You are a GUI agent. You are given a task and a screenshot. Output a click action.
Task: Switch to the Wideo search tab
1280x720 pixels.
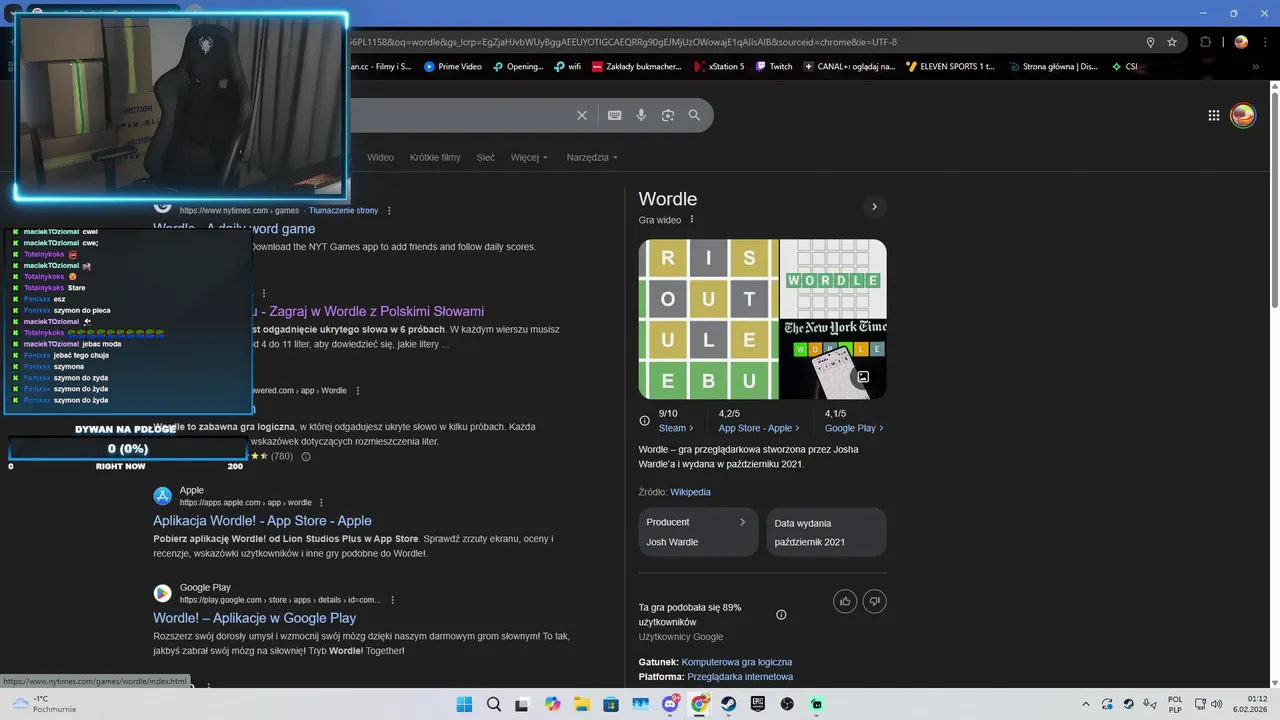380,157
